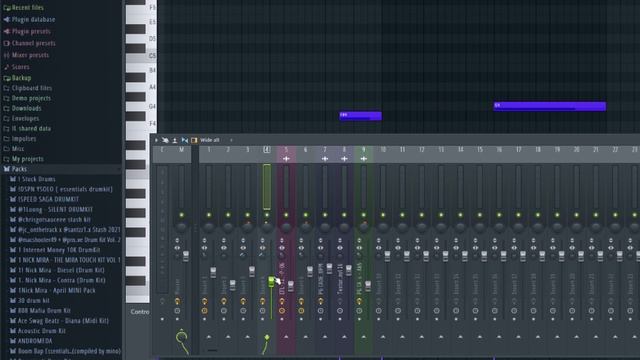Click the orange latency icon on Insert 1
Image resolution: width=640 pixels, height=360 pixels.
204,301
